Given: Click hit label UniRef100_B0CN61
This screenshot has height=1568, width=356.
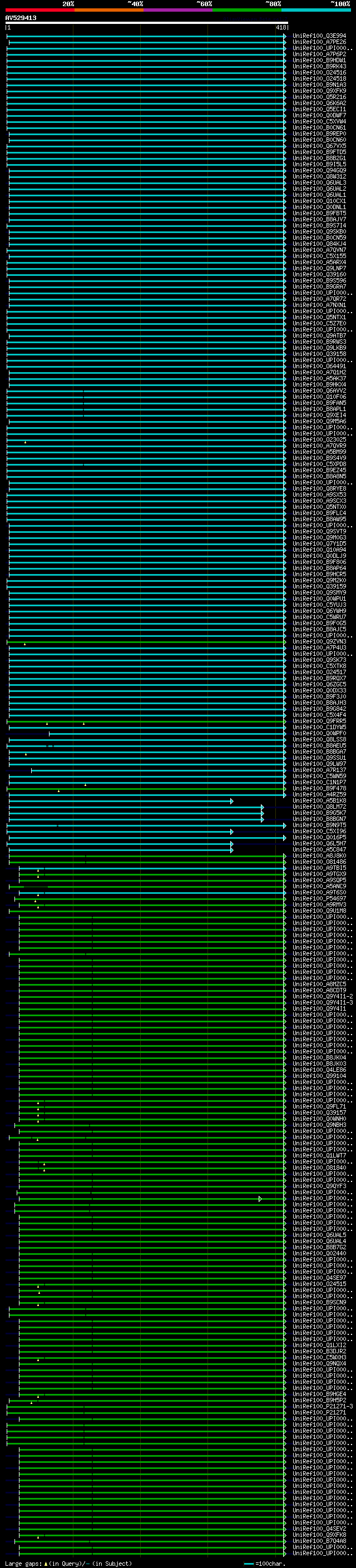Looking at the screenshot, I should coord(319,128).
